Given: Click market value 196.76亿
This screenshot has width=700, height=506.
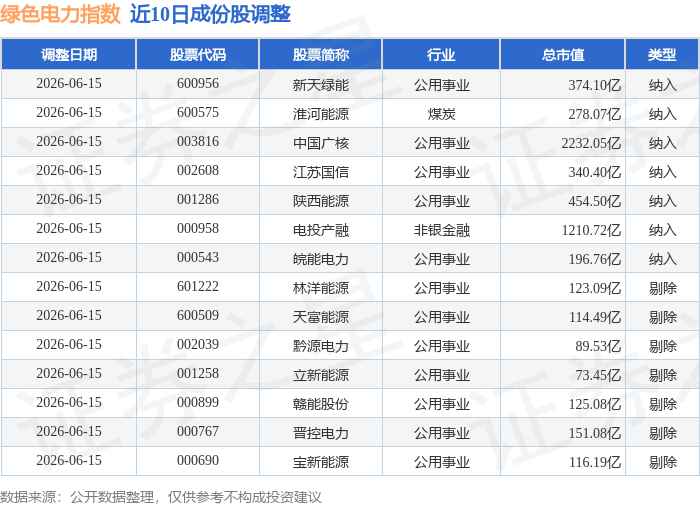Looking at the screenshot, I should click(x=595, y=259).
